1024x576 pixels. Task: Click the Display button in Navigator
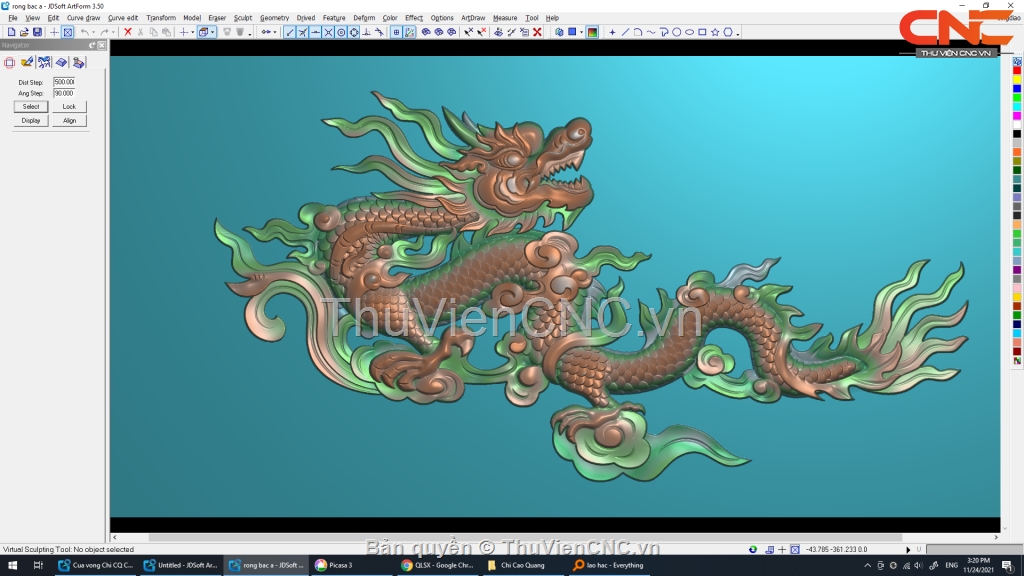(31, 121)
